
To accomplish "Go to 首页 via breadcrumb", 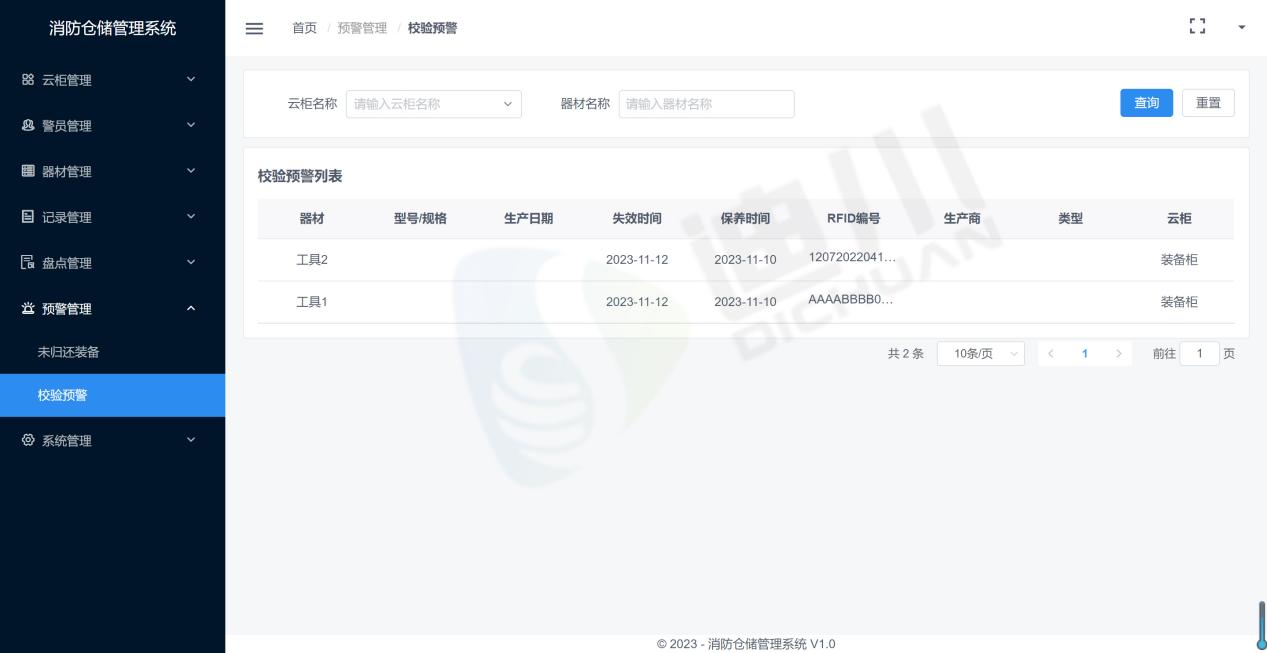I will pos(304,28).
